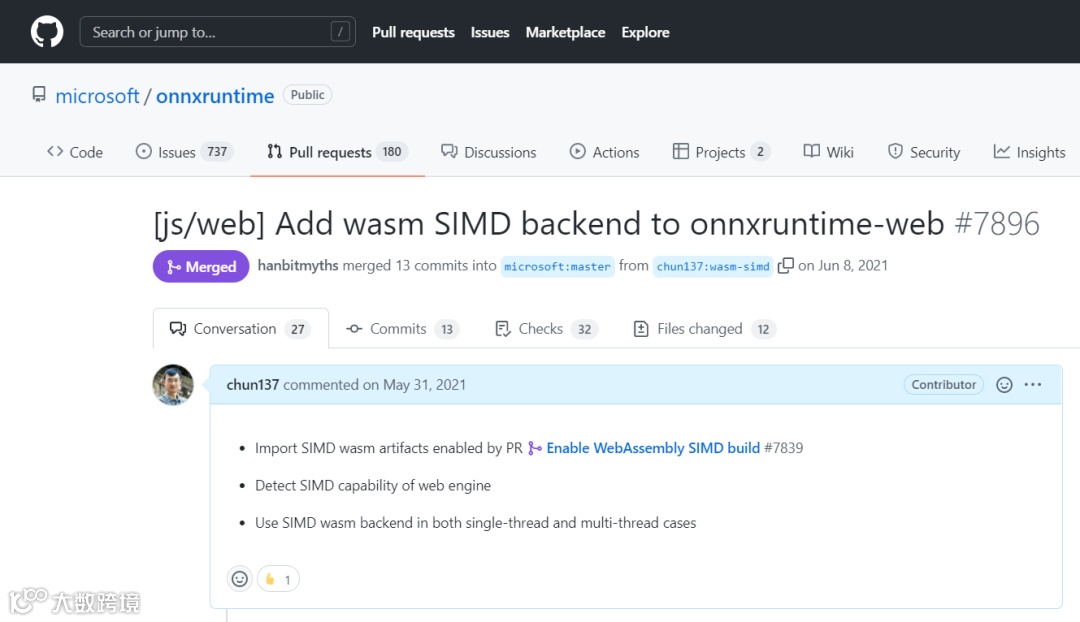1080x622 pixels.
Task: Toggle the thumbs-up reaction count
Action: coord(278,579)
